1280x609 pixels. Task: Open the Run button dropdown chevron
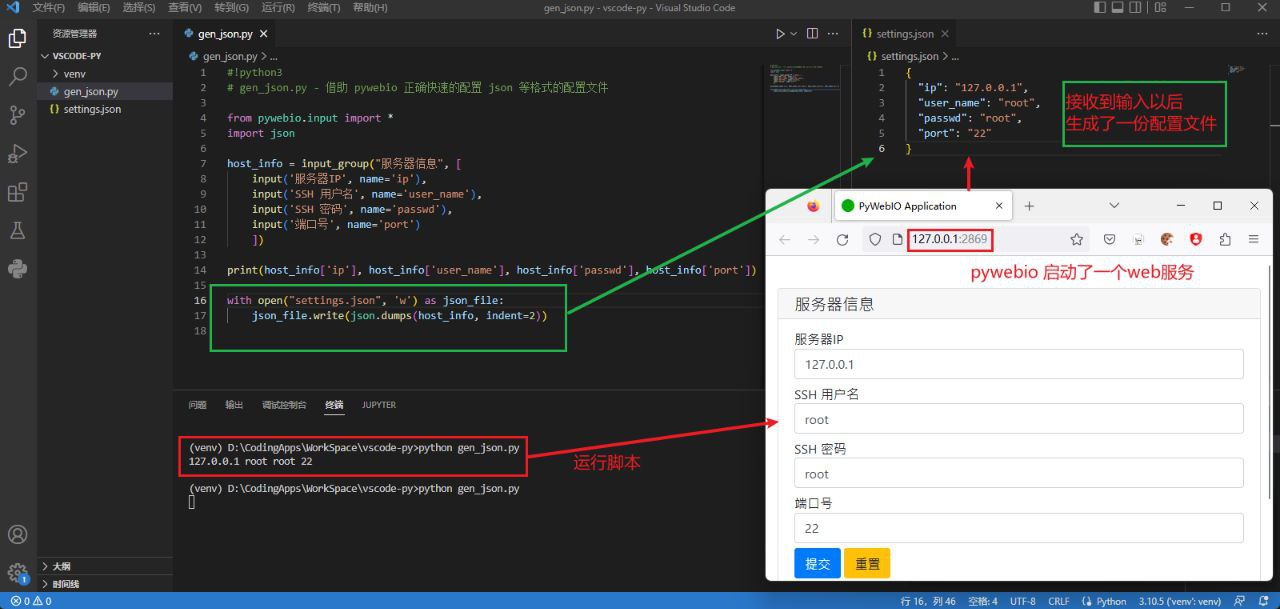coord(793,33)
